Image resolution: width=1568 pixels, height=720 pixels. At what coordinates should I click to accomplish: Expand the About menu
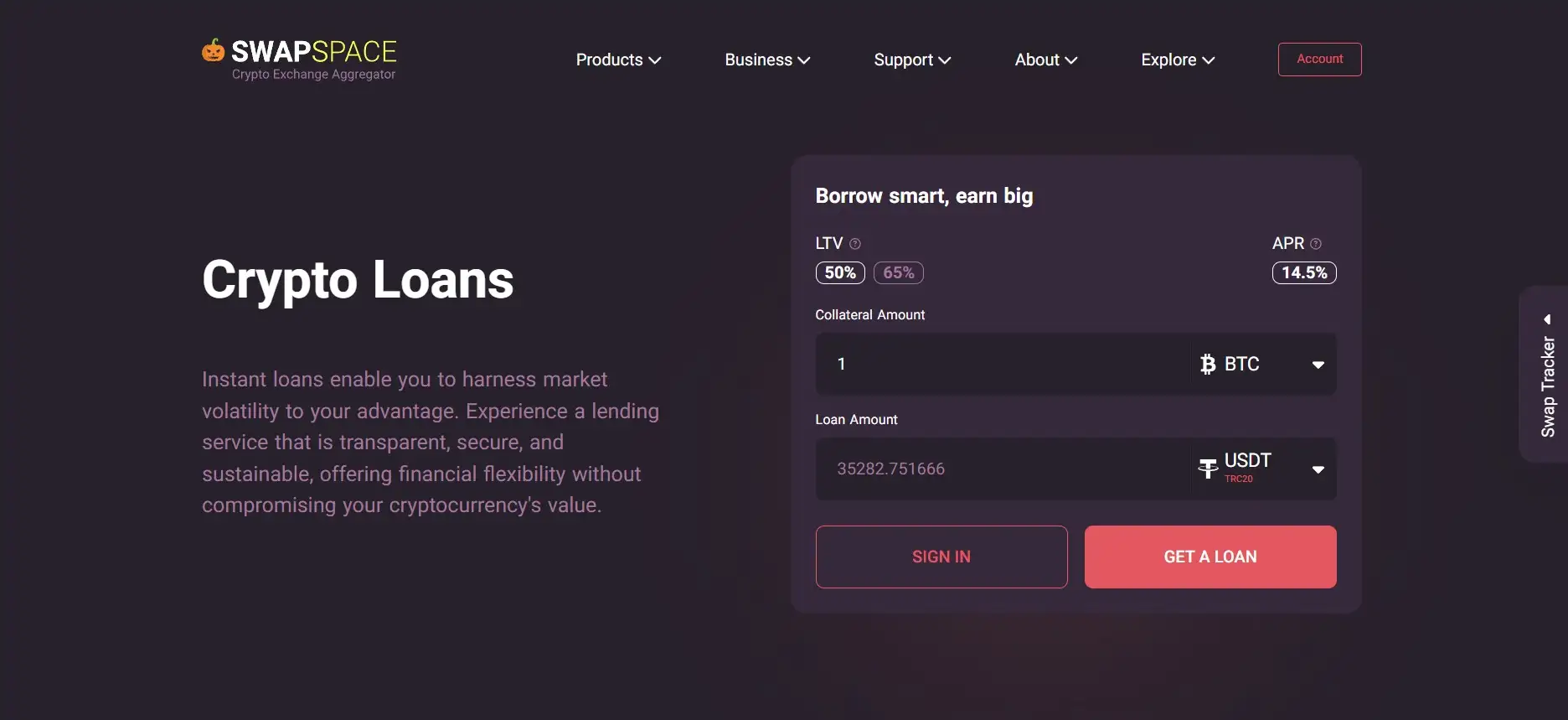1045,60
